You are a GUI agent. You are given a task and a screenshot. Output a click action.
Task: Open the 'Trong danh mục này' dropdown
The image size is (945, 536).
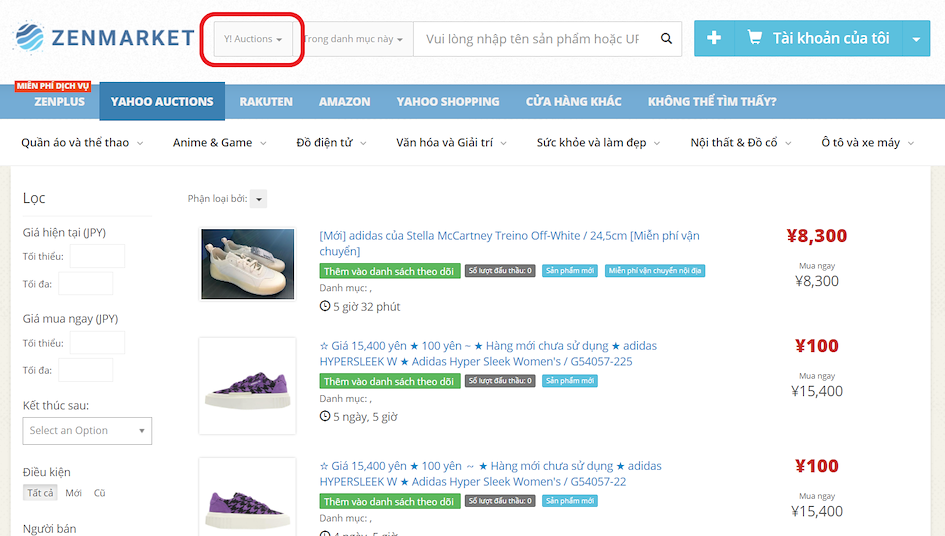(353, 39)
